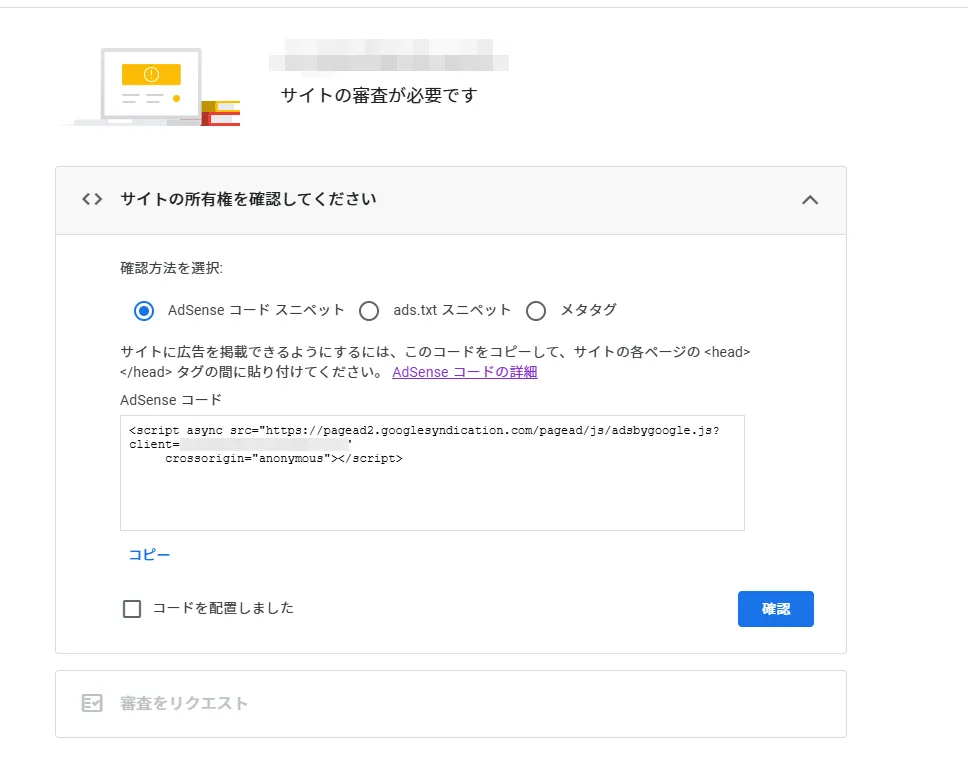Click the 審査をリクエスト checklist icon

92,703
